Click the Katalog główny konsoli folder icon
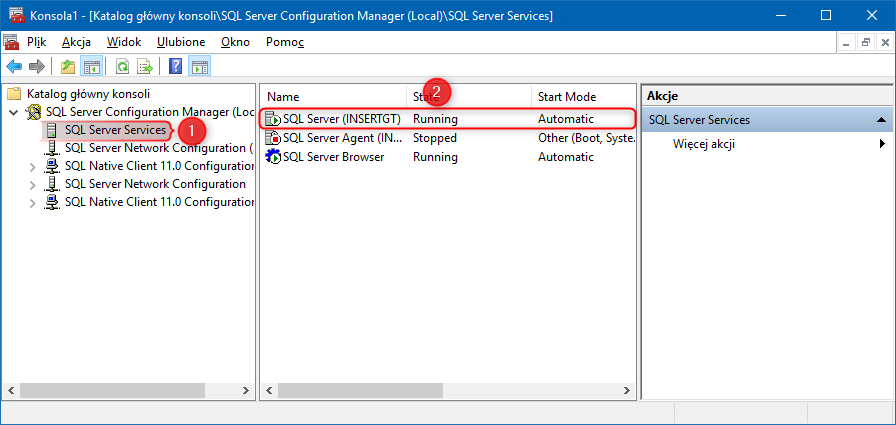The image size is (896, 425). coord(16,94)
